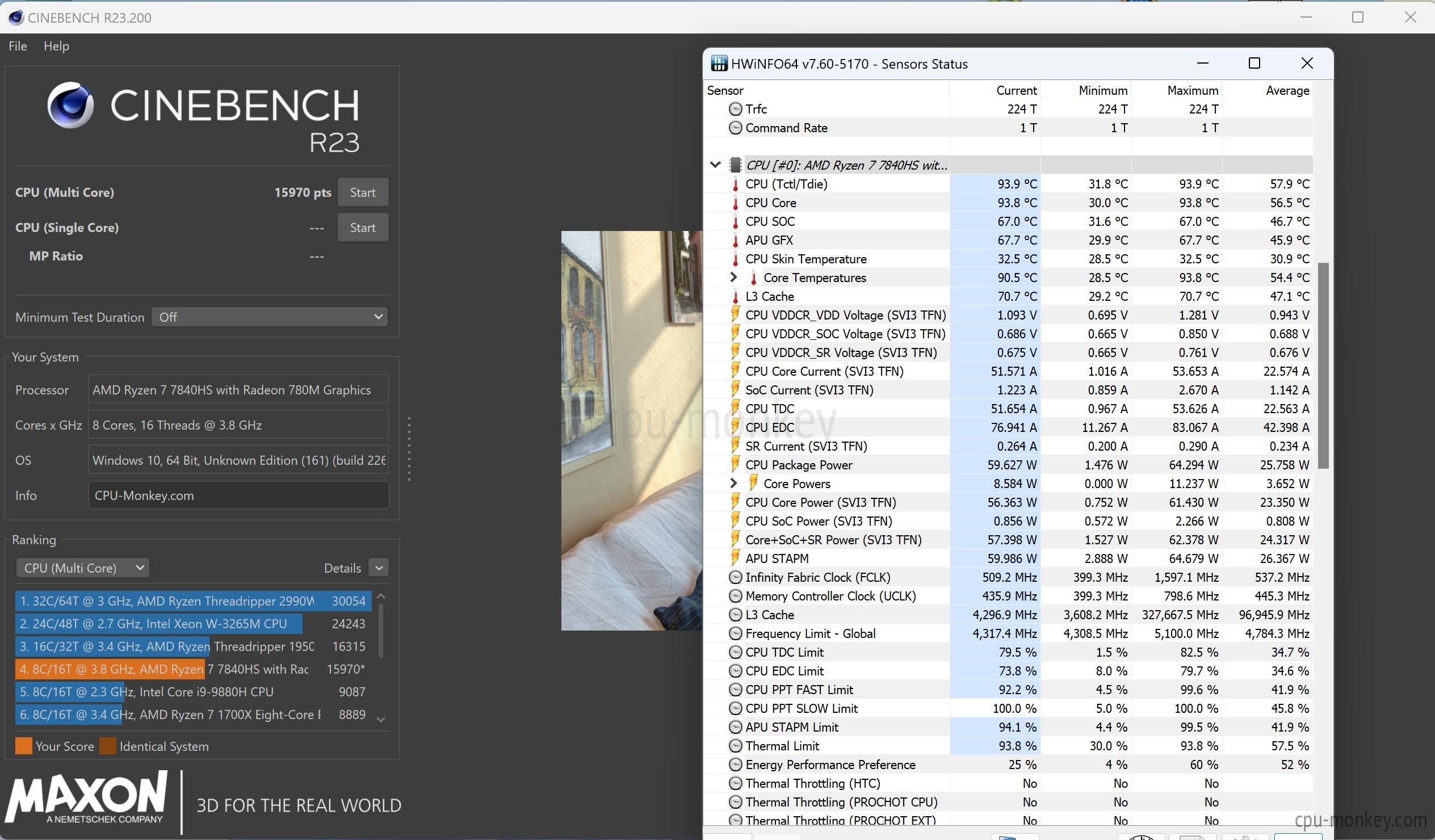
Task: Click clock icon for Energy Performance Preference
Action: (736, 765)
